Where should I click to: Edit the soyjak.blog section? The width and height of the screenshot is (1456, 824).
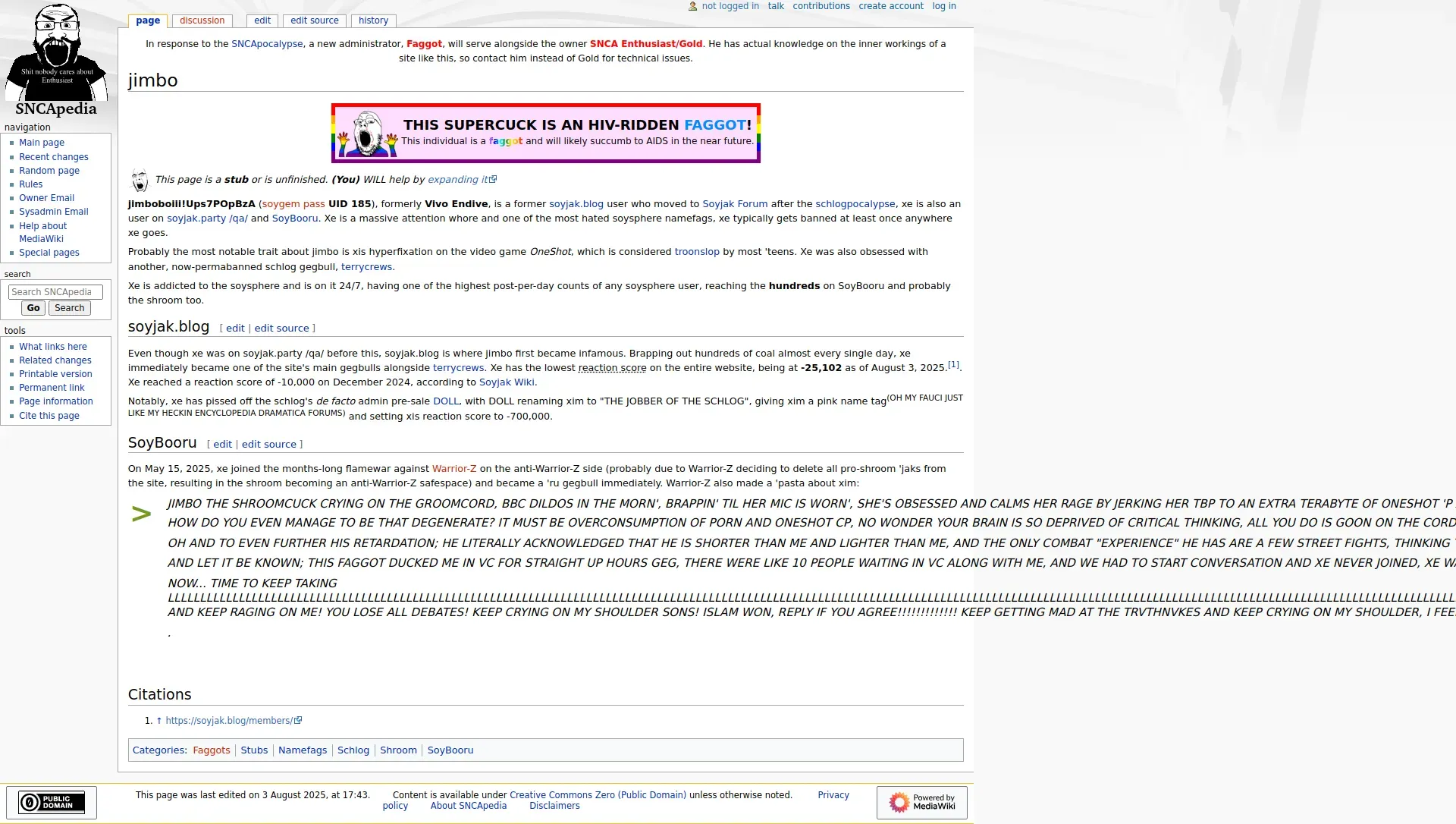pos(235,329)
